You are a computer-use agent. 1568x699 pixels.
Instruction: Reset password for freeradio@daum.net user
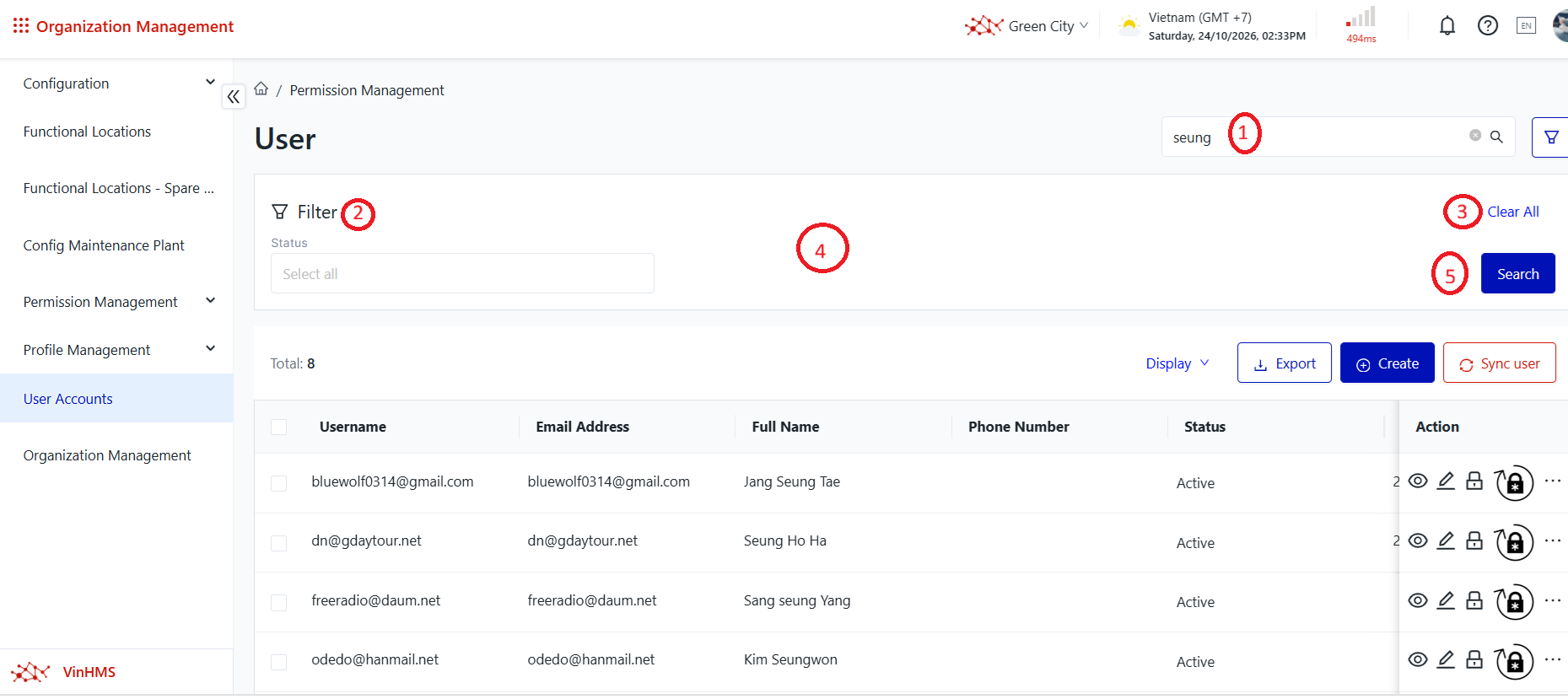point(1514,602)
